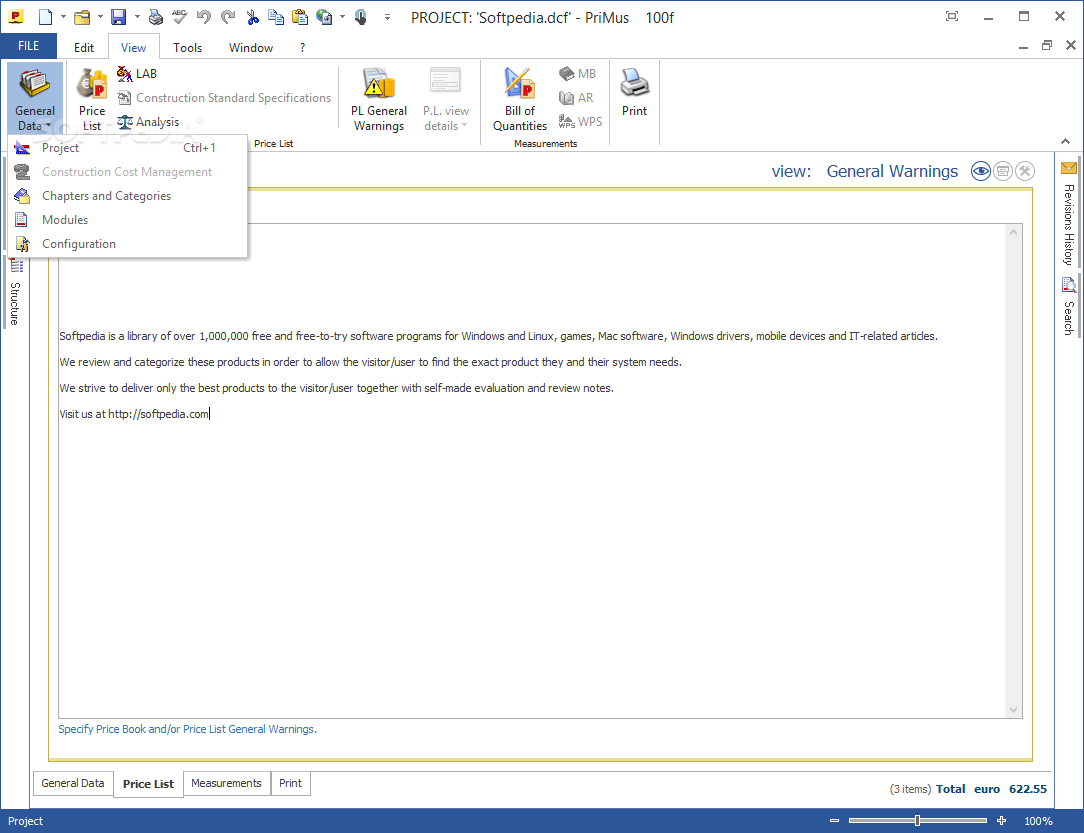The height and width of the screenshot is (833, 1084).
Task: Expand the globe document dropdown arrow
Action: pyautogui.click(x=342, y=17)
